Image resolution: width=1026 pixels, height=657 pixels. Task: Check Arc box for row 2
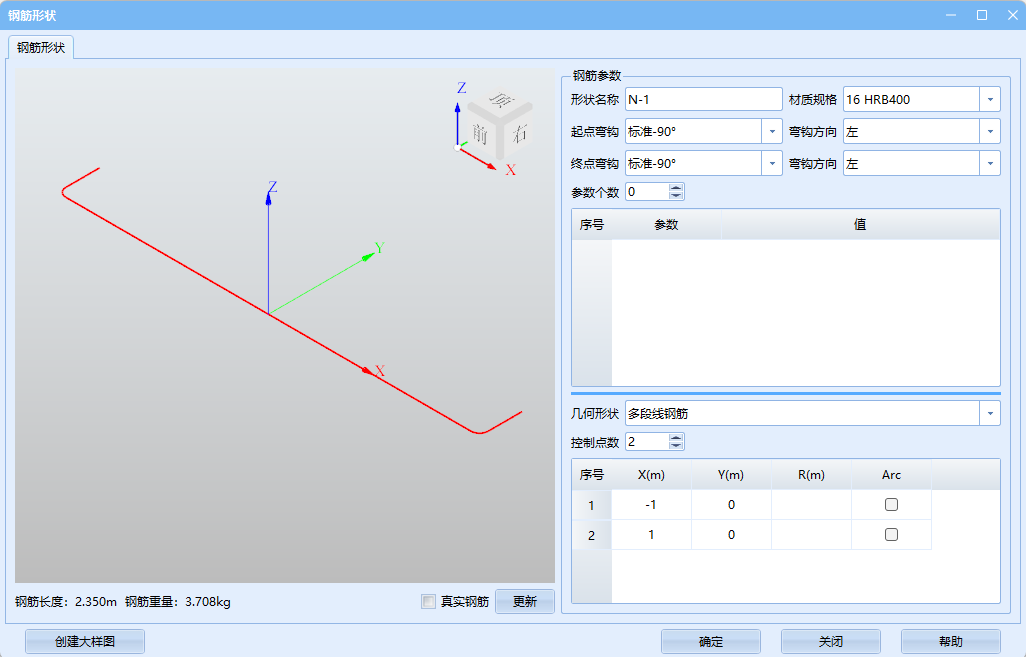tap(891, 535)
